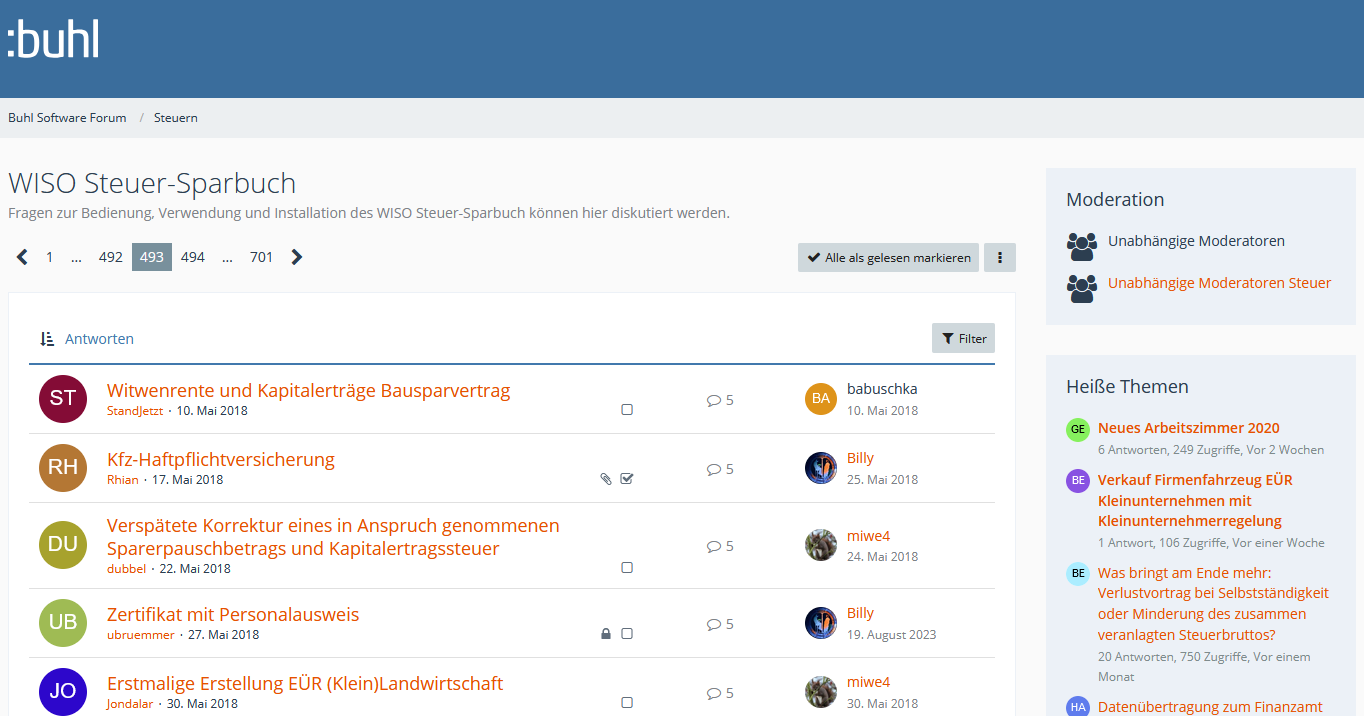
Task: Open JO avatar of Jondalar
Action: click(63, 692)
